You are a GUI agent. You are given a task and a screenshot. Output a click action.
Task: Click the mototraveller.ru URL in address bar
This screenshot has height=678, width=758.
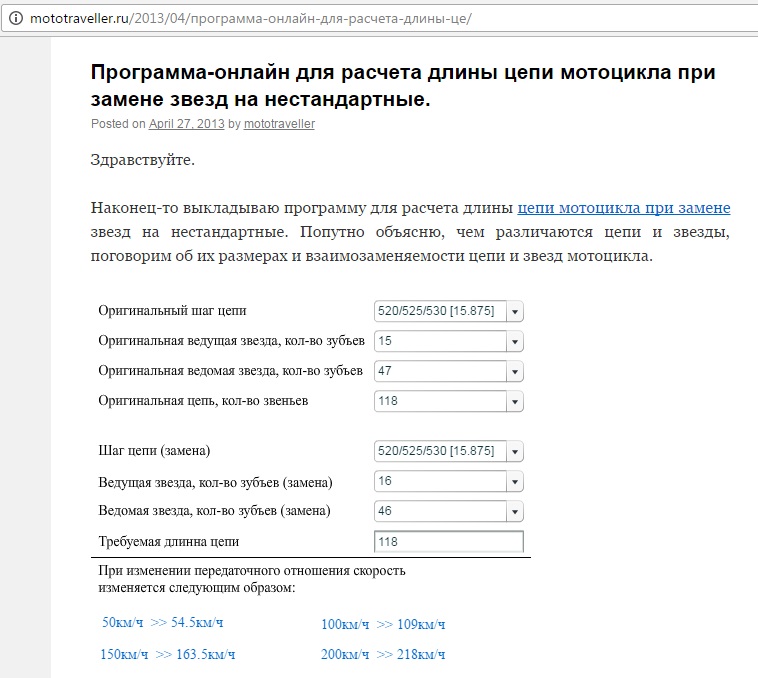(x=250, y=19)
